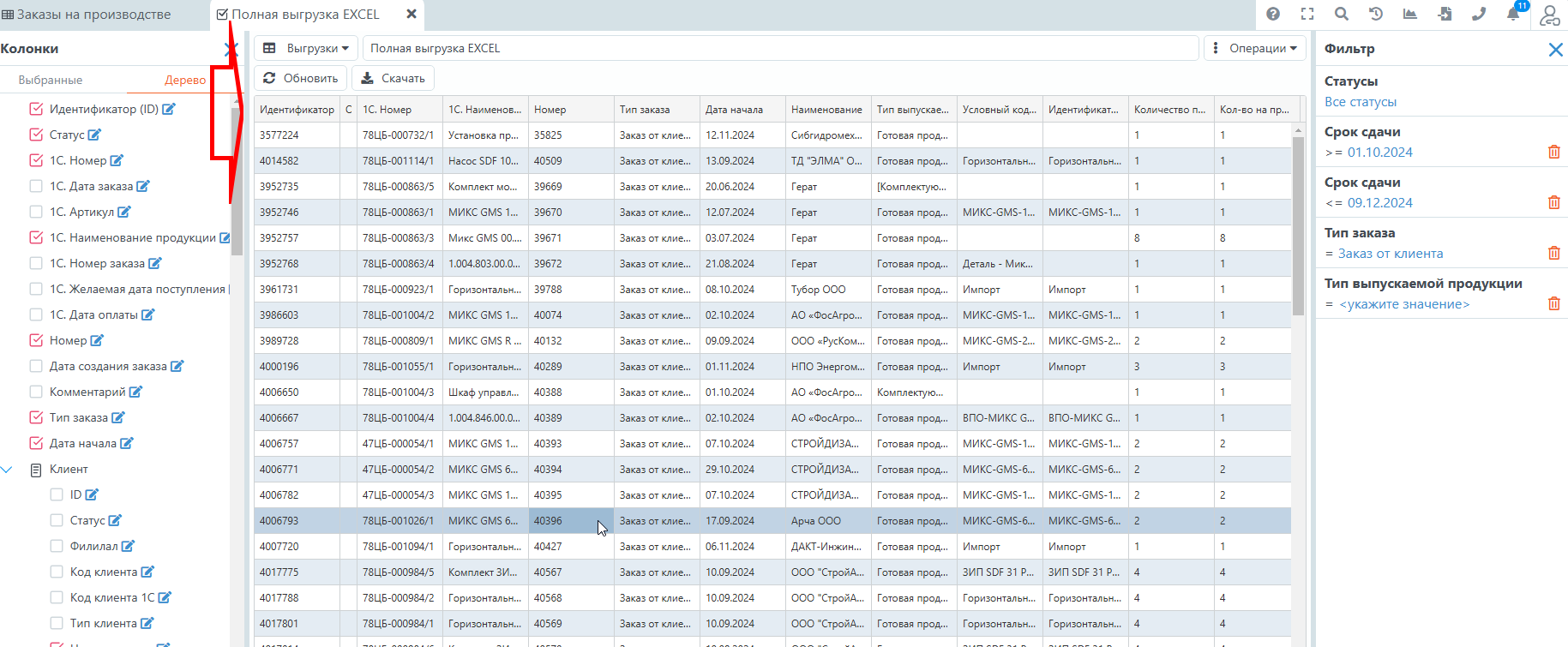Delete the 'Тип заказа' filter with trash icon
Screen dimensions: 1568x647
point(1553,253)
